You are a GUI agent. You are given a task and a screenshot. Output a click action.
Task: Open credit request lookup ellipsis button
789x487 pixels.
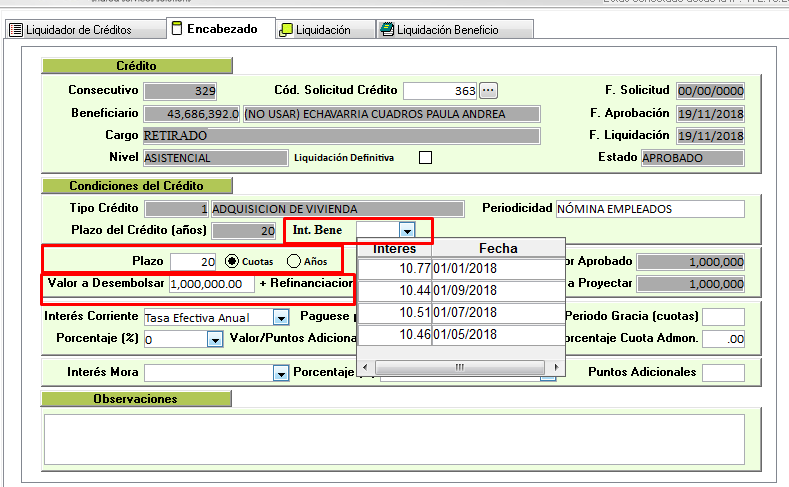click(x=488, y=90)
